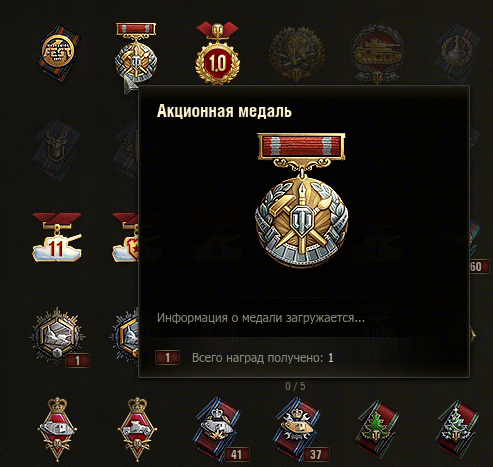Select the wrench ribbon medal with count 37
493x467 pixels.
click(299, 429)
